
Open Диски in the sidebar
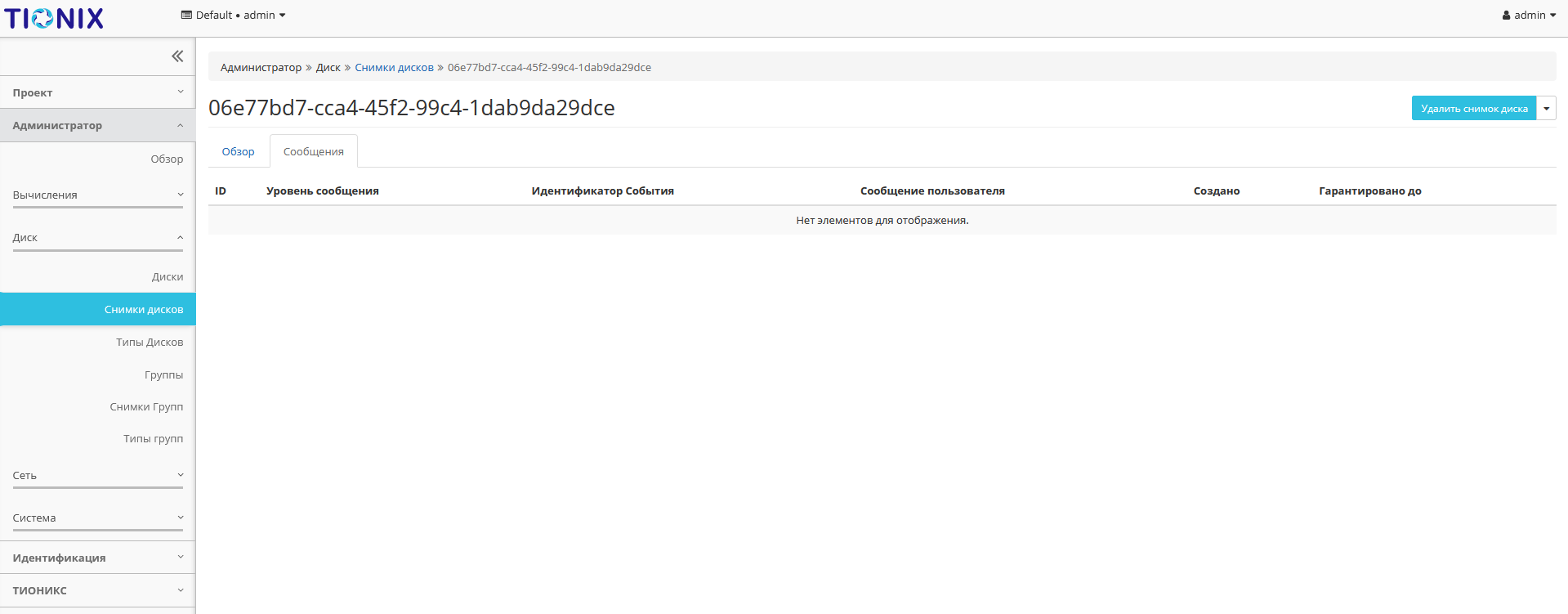coord(167,277)
